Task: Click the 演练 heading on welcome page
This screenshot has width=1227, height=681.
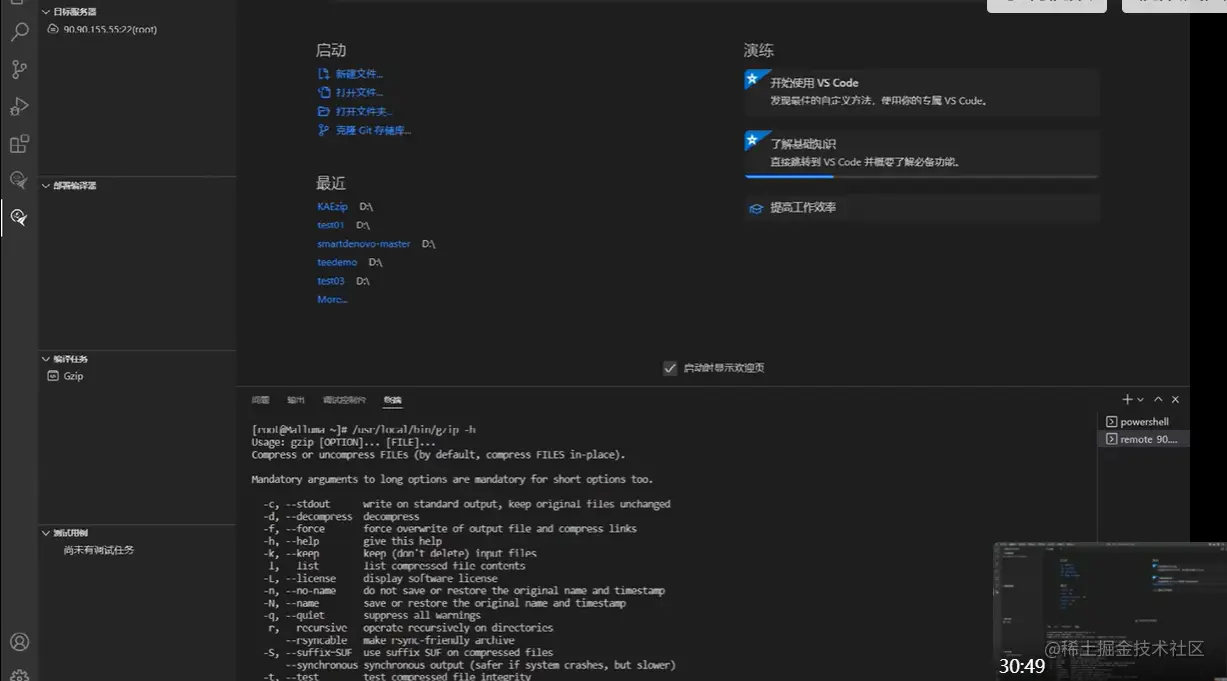Action: click(759, 50)
